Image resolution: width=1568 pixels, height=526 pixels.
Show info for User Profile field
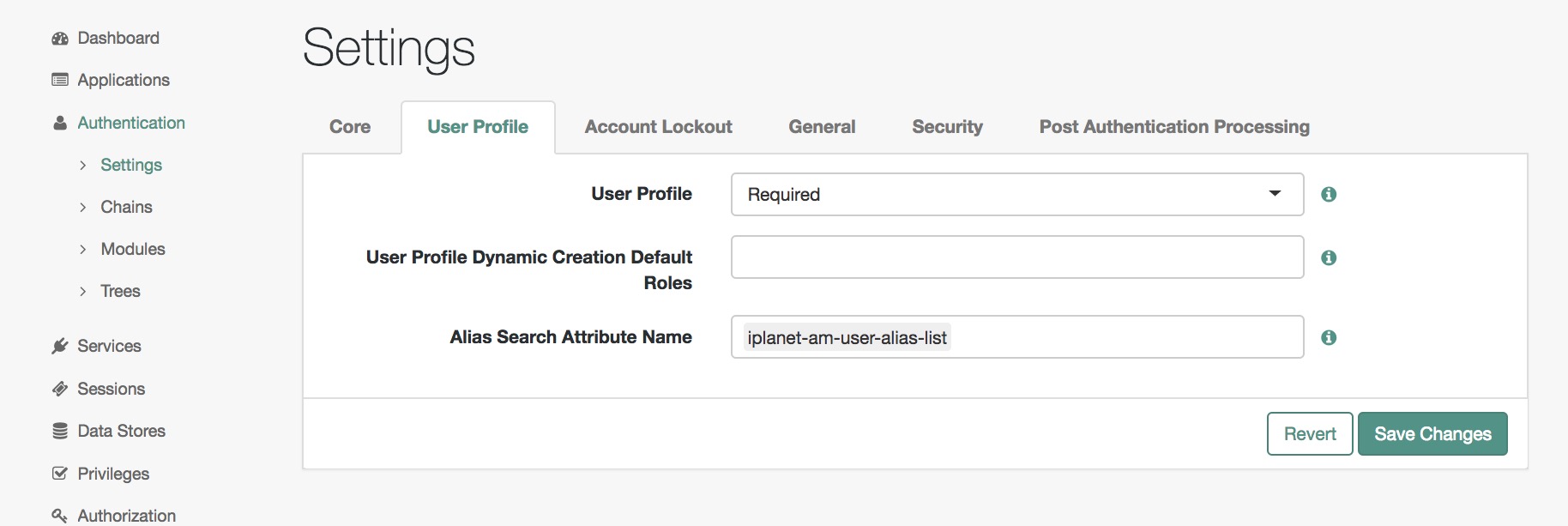[x=1329, y=195]
